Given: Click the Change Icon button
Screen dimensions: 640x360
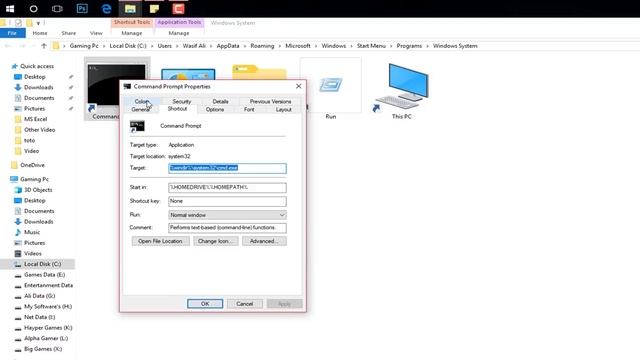Looking at the screenshot, I should click(x=216, y=241).
